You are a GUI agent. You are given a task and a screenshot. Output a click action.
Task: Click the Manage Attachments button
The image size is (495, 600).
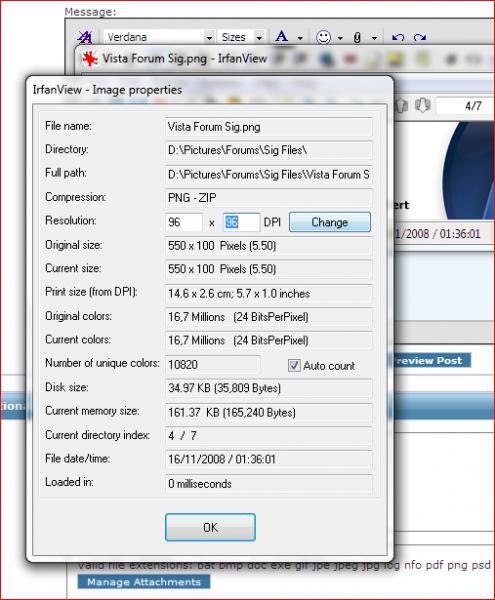point(144,582)
